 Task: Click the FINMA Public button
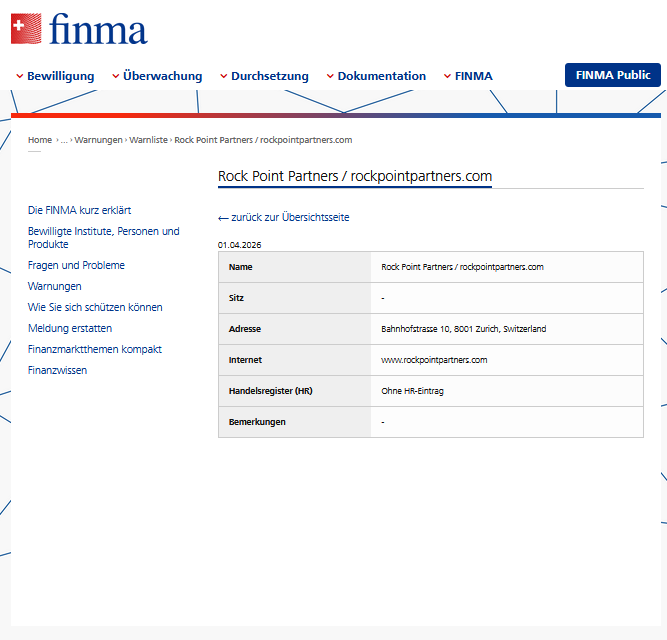(613, 75)
